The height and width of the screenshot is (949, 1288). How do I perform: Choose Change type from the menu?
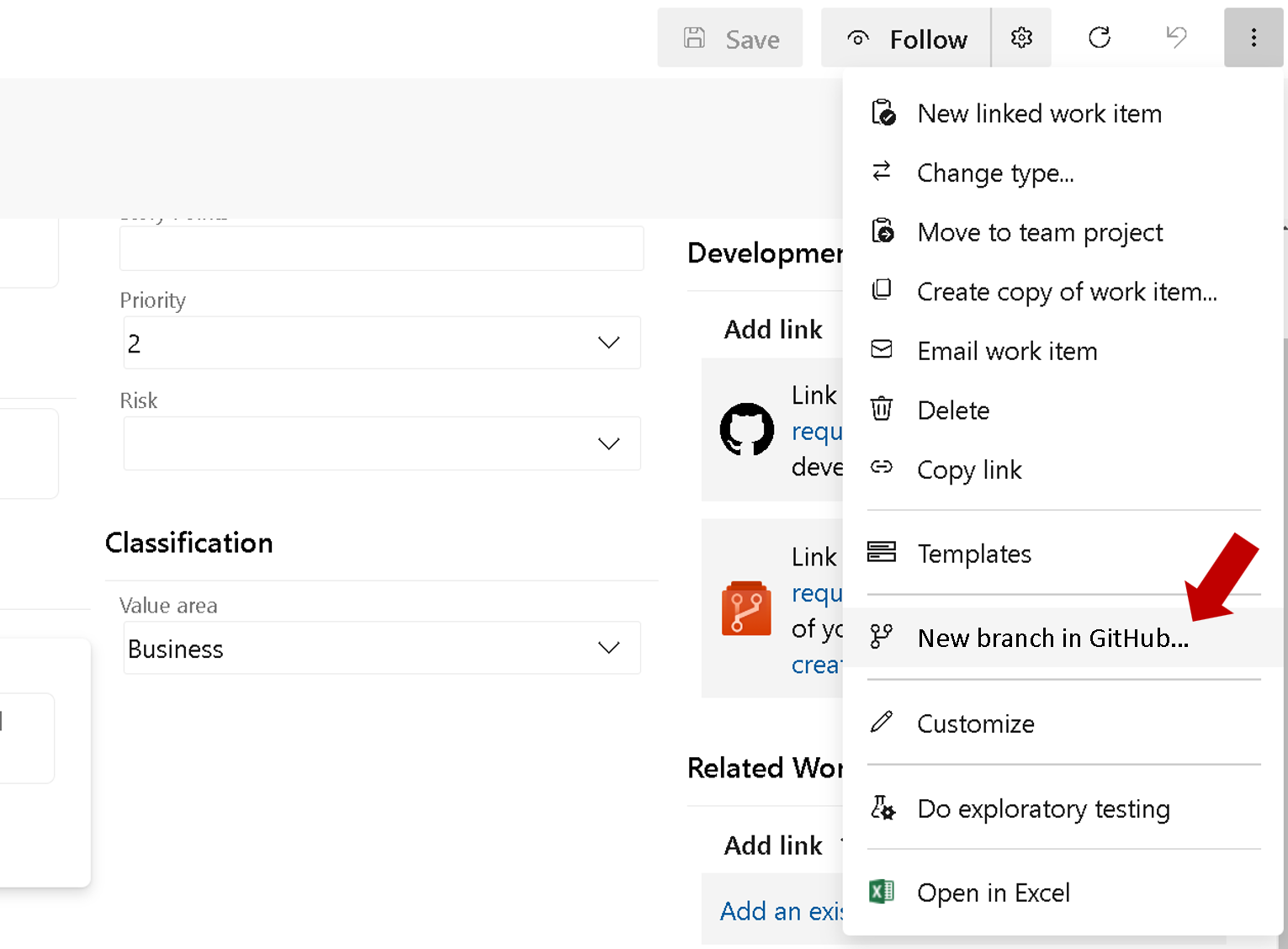(x=995, y=172)
